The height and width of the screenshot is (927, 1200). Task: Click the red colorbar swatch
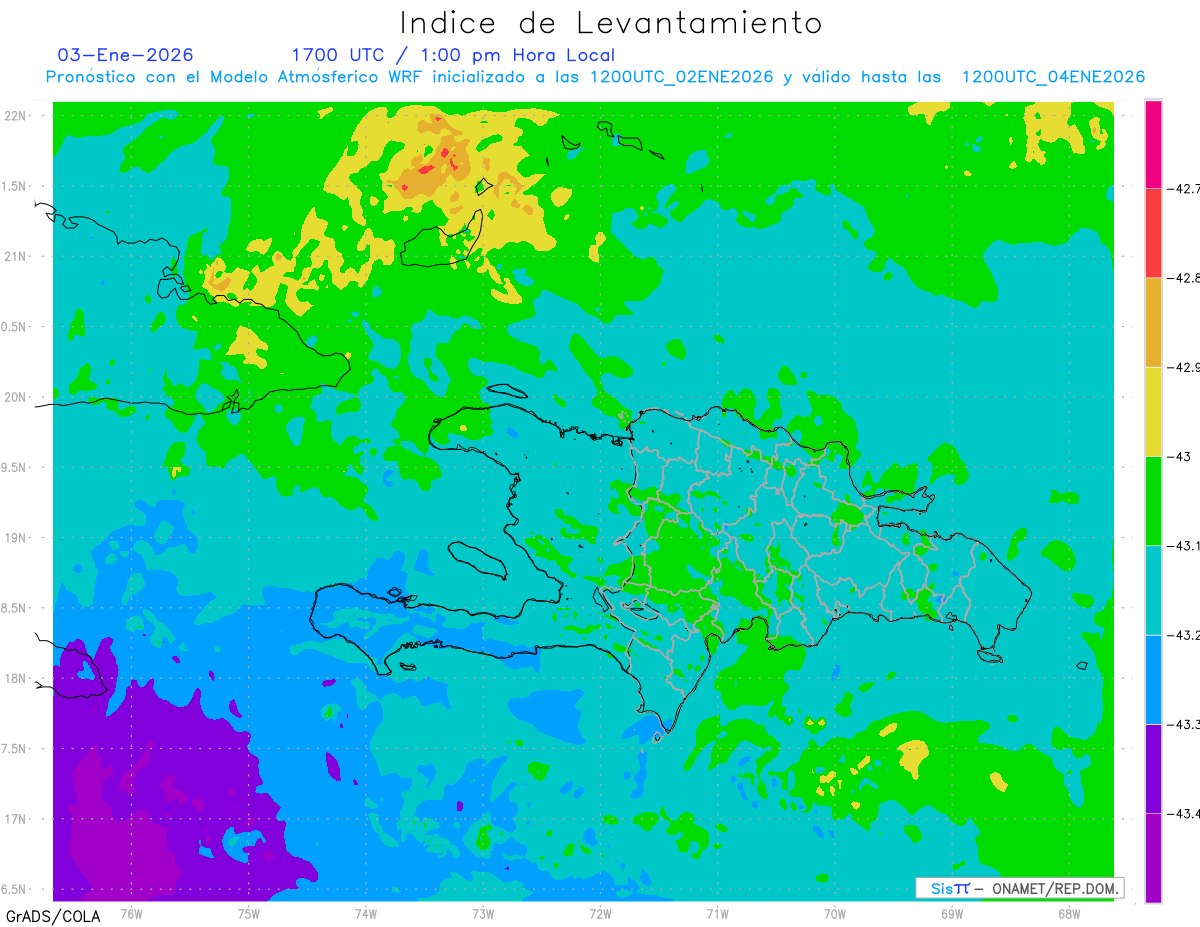1153,233
